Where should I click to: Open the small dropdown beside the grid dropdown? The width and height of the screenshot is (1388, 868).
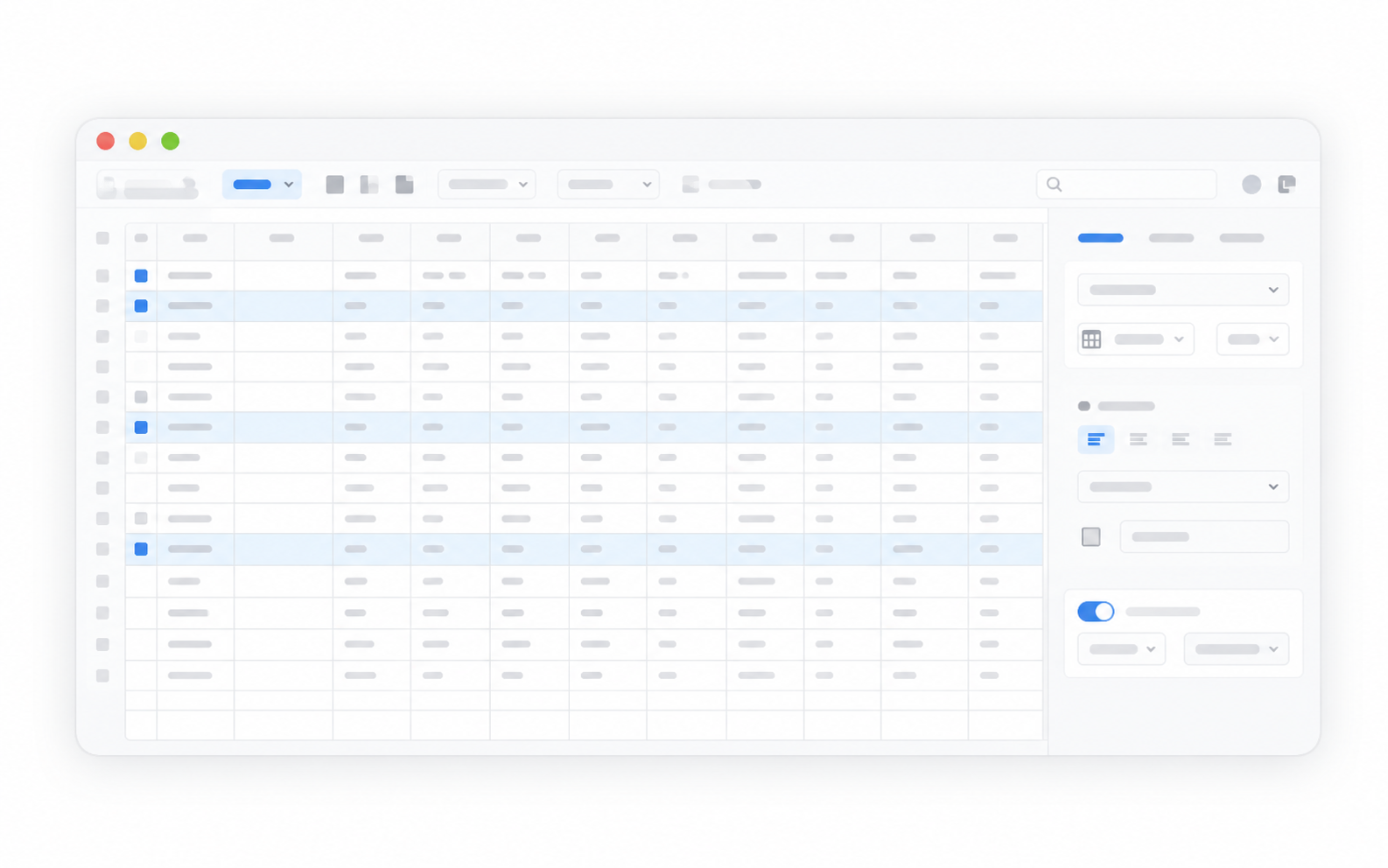(1252, 339)
